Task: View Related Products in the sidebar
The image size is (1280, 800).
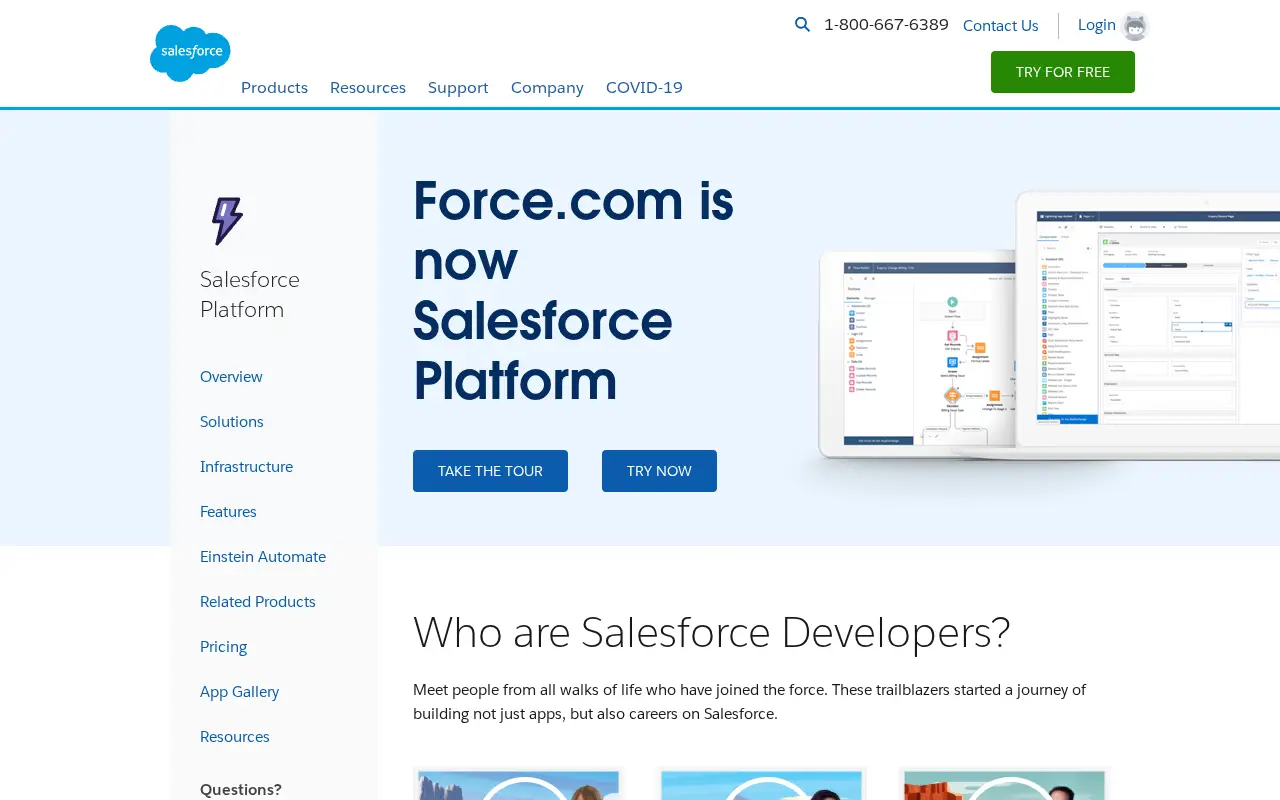Action: 258,602
